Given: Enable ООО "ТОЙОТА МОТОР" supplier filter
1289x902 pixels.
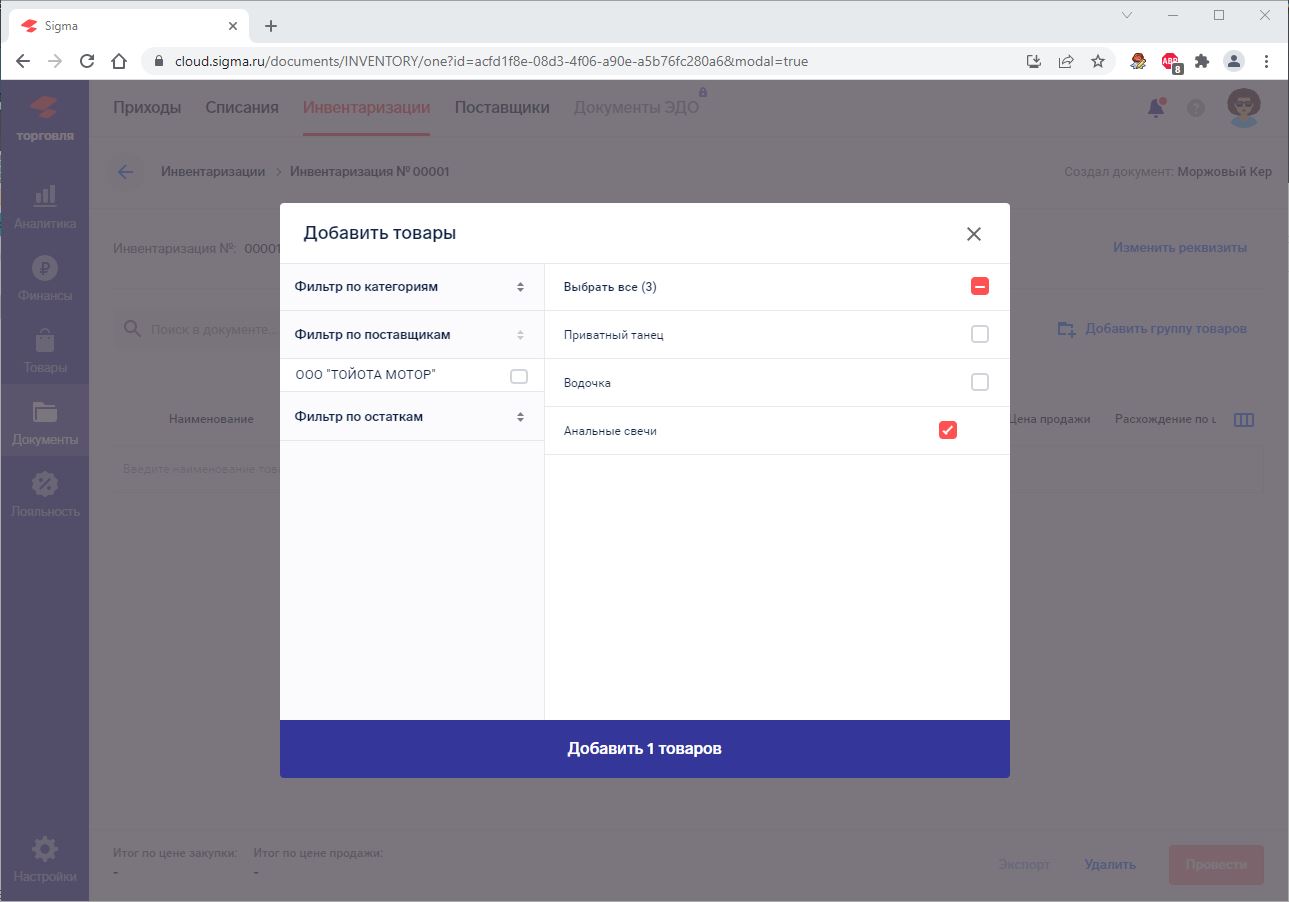Looking at the screenshot, I should 518,376.
